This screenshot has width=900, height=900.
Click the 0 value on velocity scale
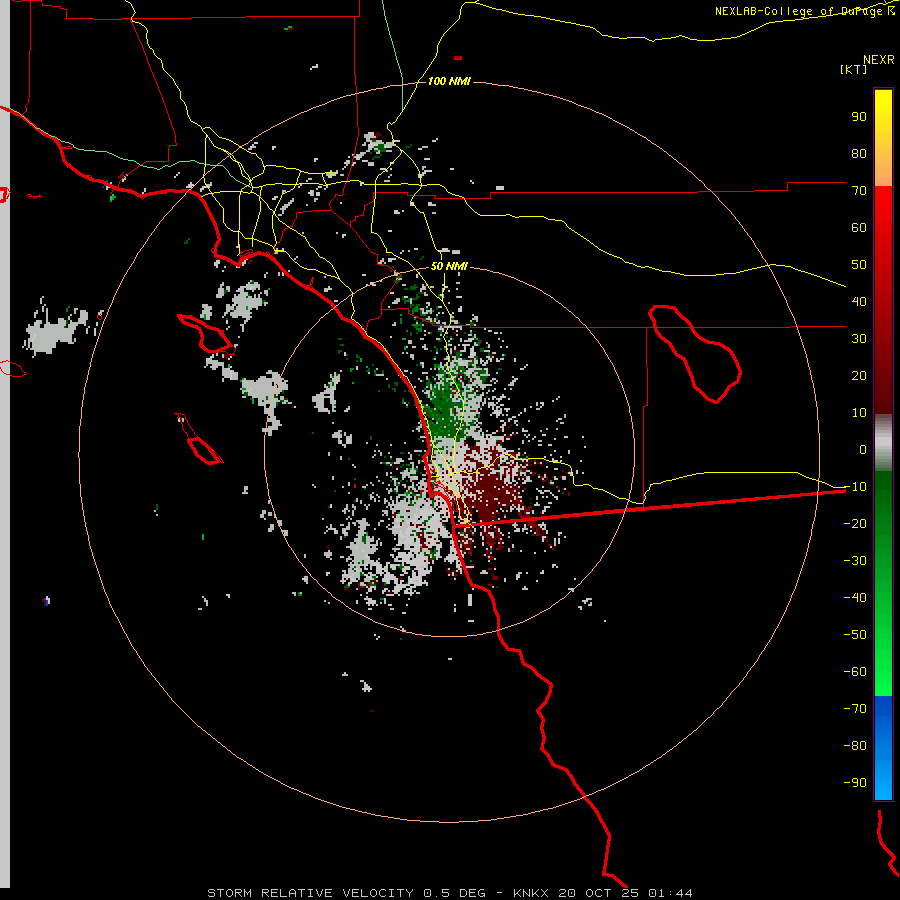click(863, 449)
